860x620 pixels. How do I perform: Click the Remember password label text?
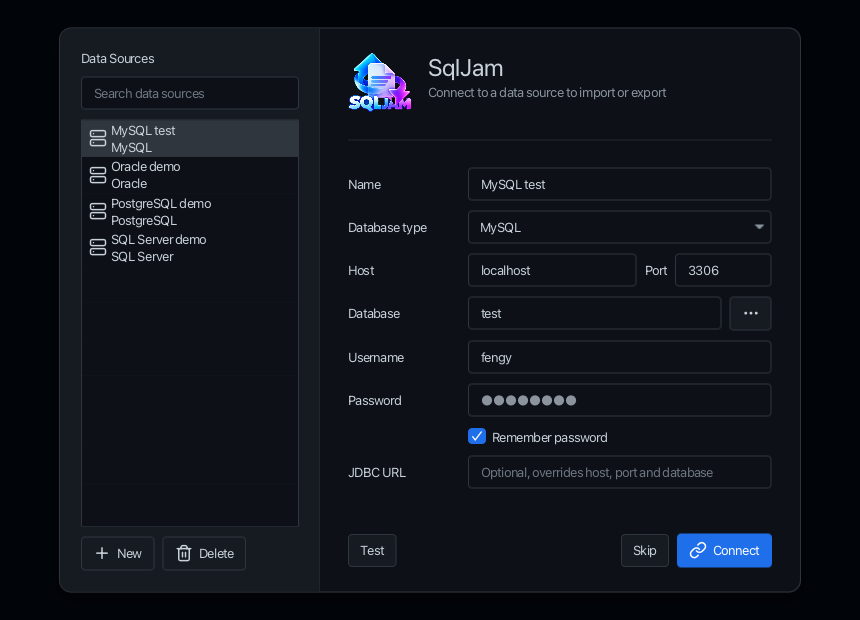click(x=550, y=437)
